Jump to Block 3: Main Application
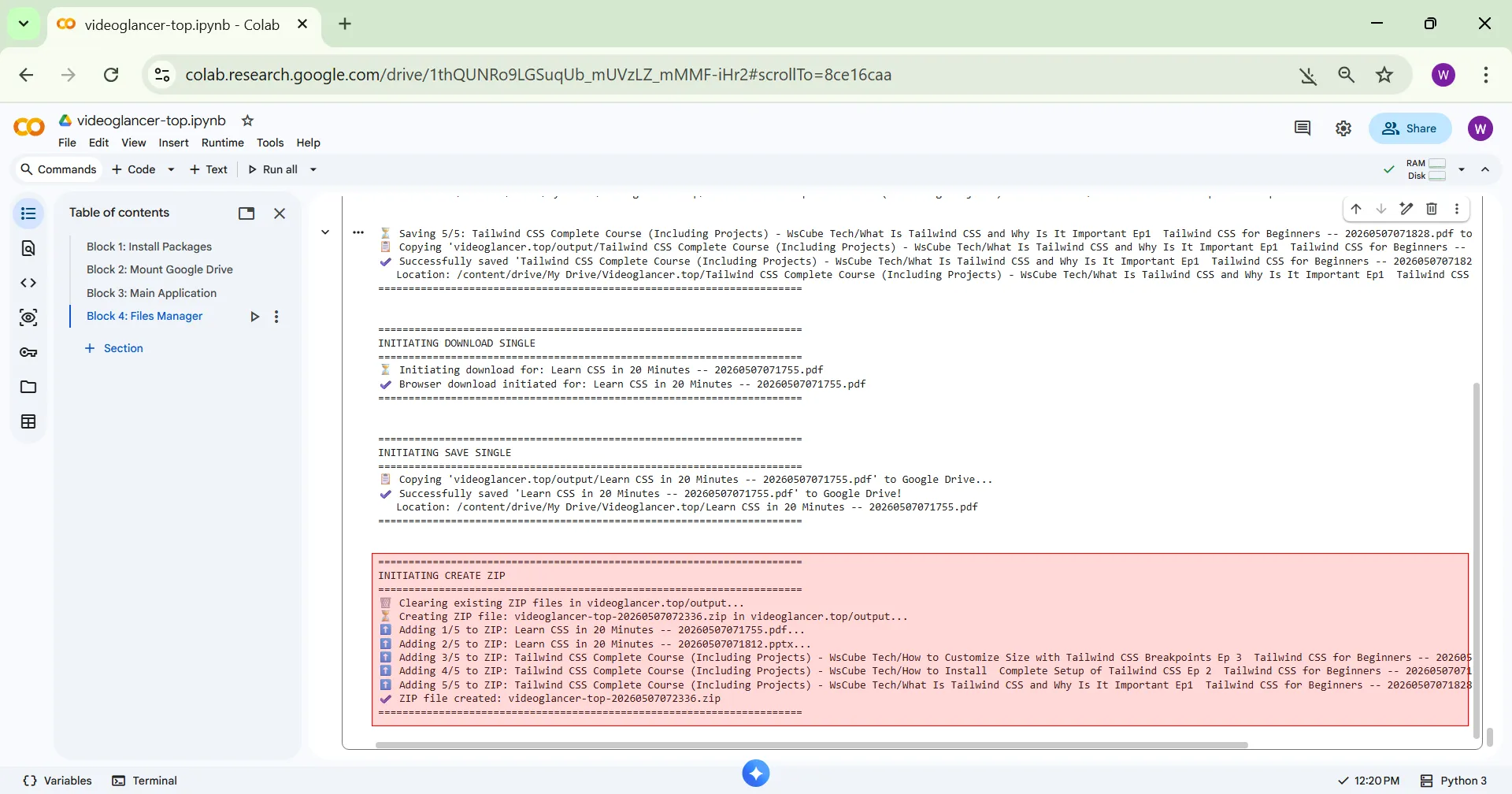Image resolution: width=1512 pixels, height=794 pixels. [x=151, y=293]
